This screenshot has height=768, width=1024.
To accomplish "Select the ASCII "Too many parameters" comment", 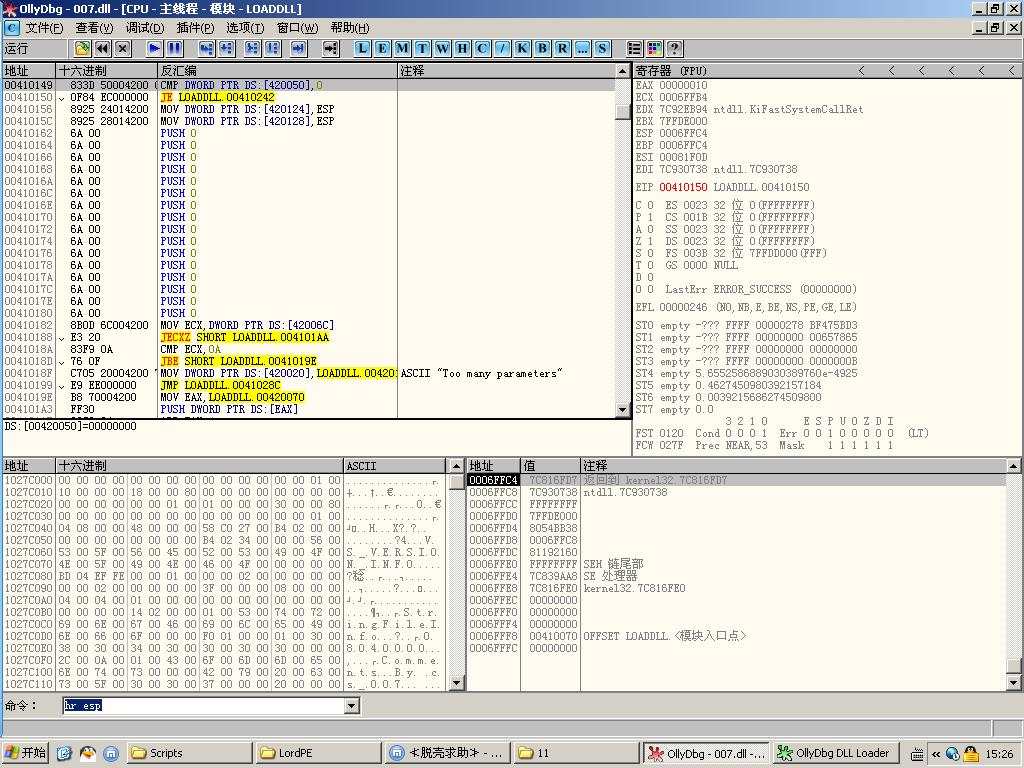I will point(481,374).
